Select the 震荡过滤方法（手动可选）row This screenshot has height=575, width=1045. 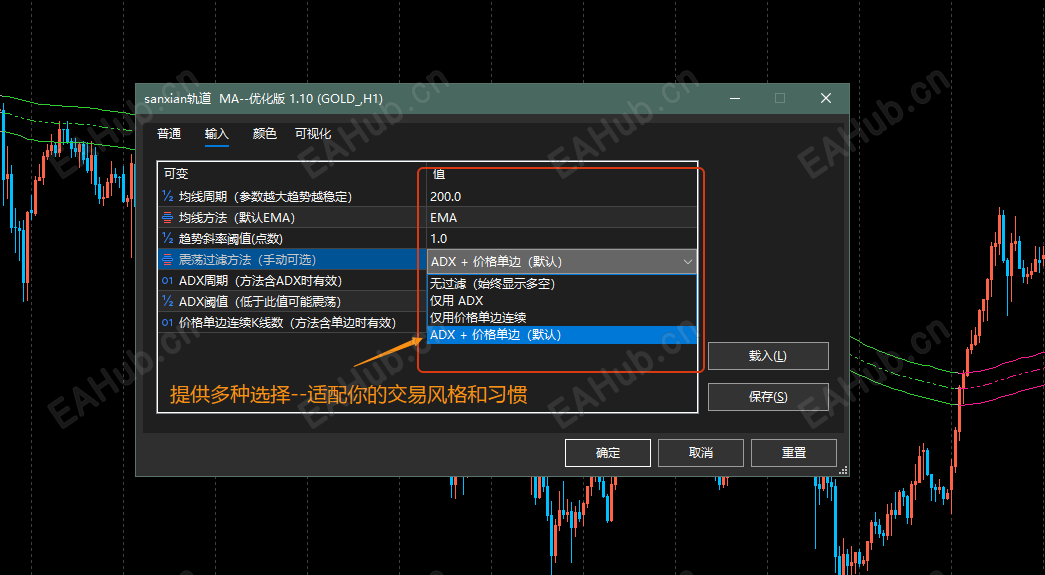(292, 260)
